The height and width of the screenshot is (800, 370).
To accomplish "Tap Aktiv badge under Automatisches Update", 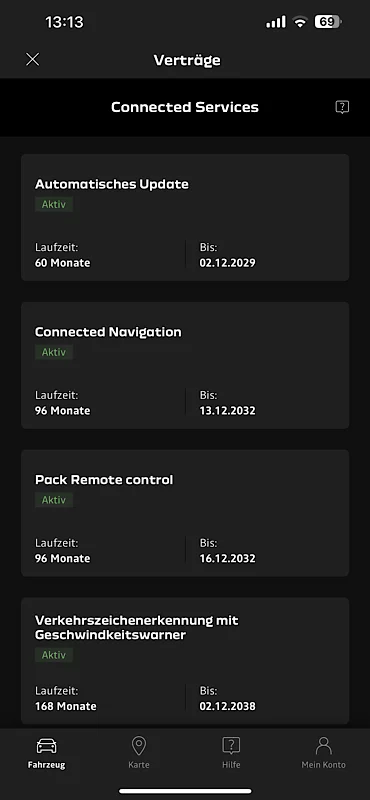I will tap(54, 205).
